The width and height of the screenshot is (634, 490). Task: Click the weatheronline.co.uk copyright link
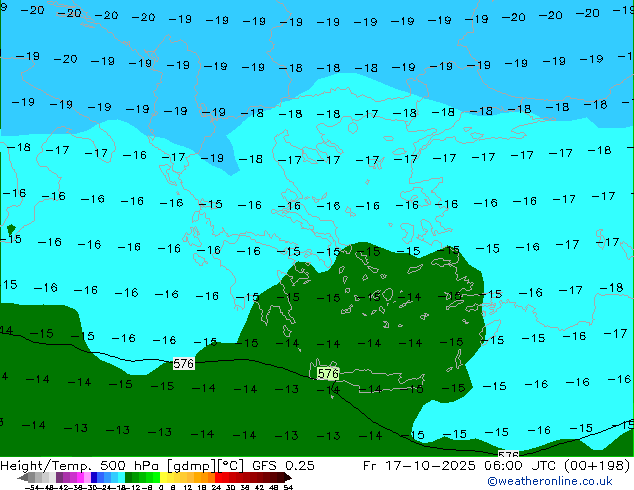pos(550,481)
